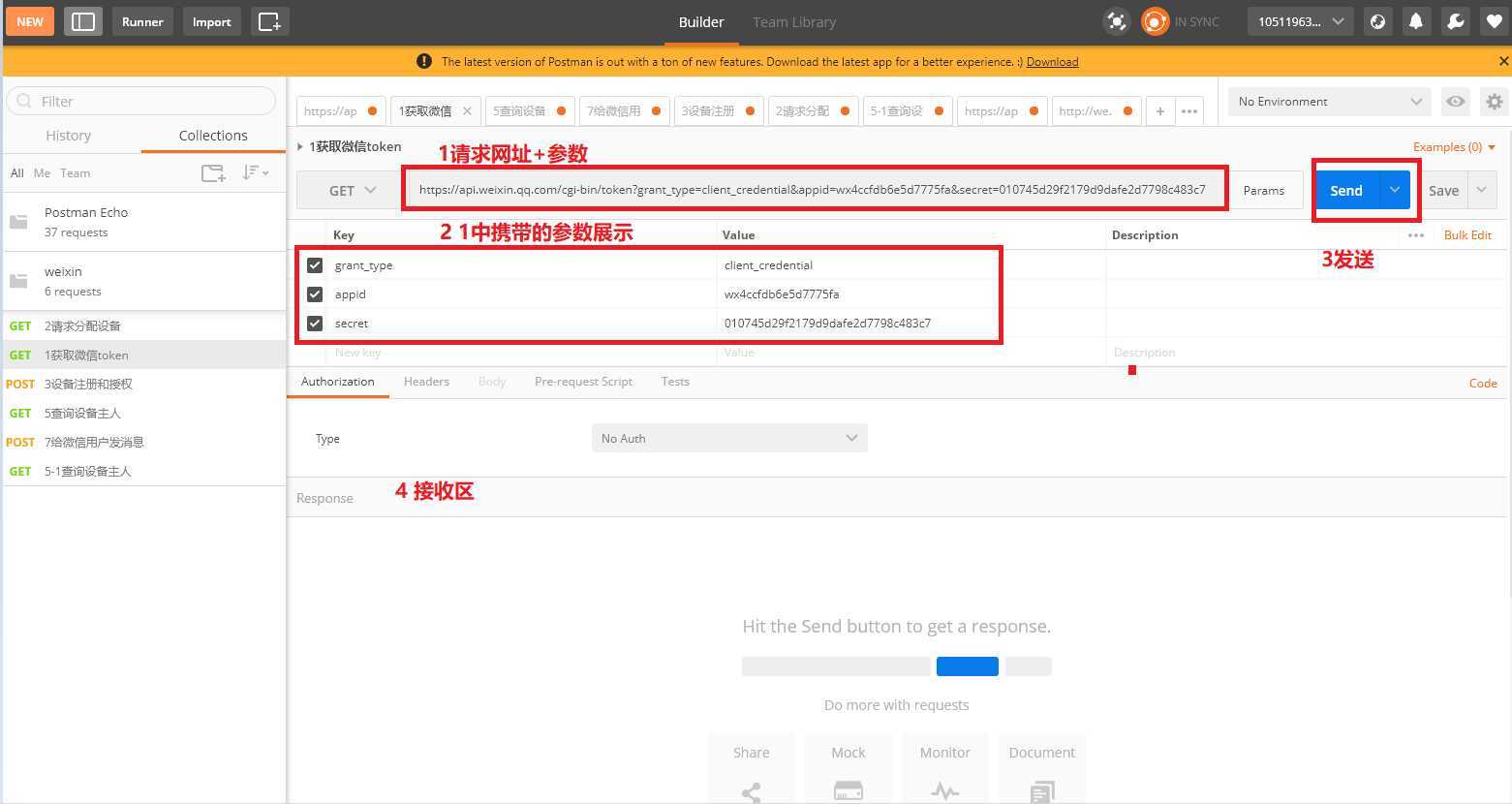Switch to Team Library tab
Image resolution: width=1512 pixels, height=804 pixels.
(x=794, y=21)
